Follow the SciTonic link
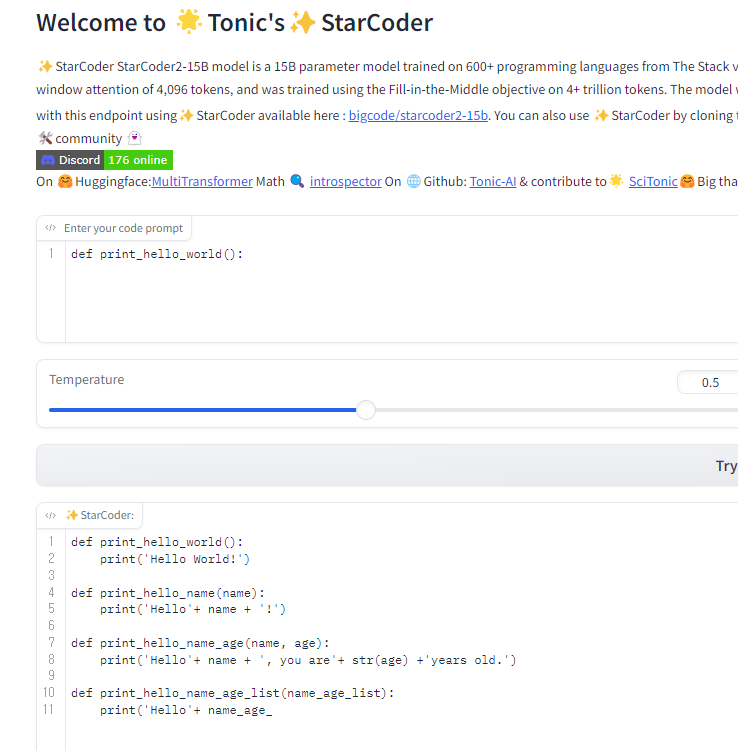This screenshot has height=751, width=738. [x=653, y=182]
